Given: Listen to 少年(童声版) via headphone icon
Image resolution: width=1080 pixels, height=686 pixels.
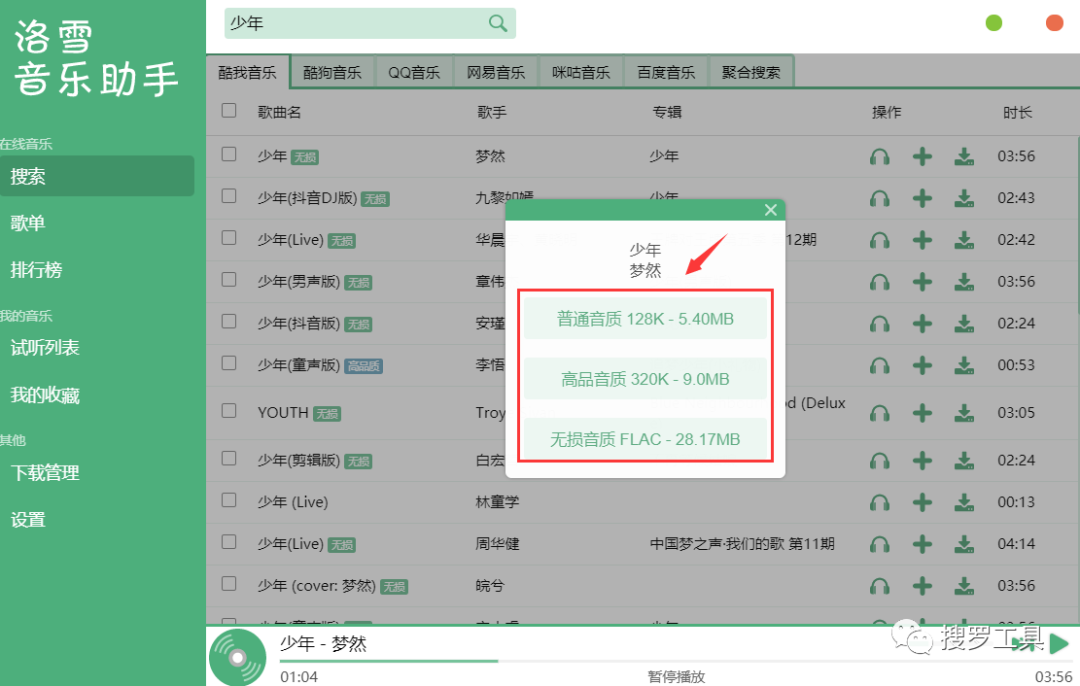Looking at the screenshot, I should pos(880,366).
